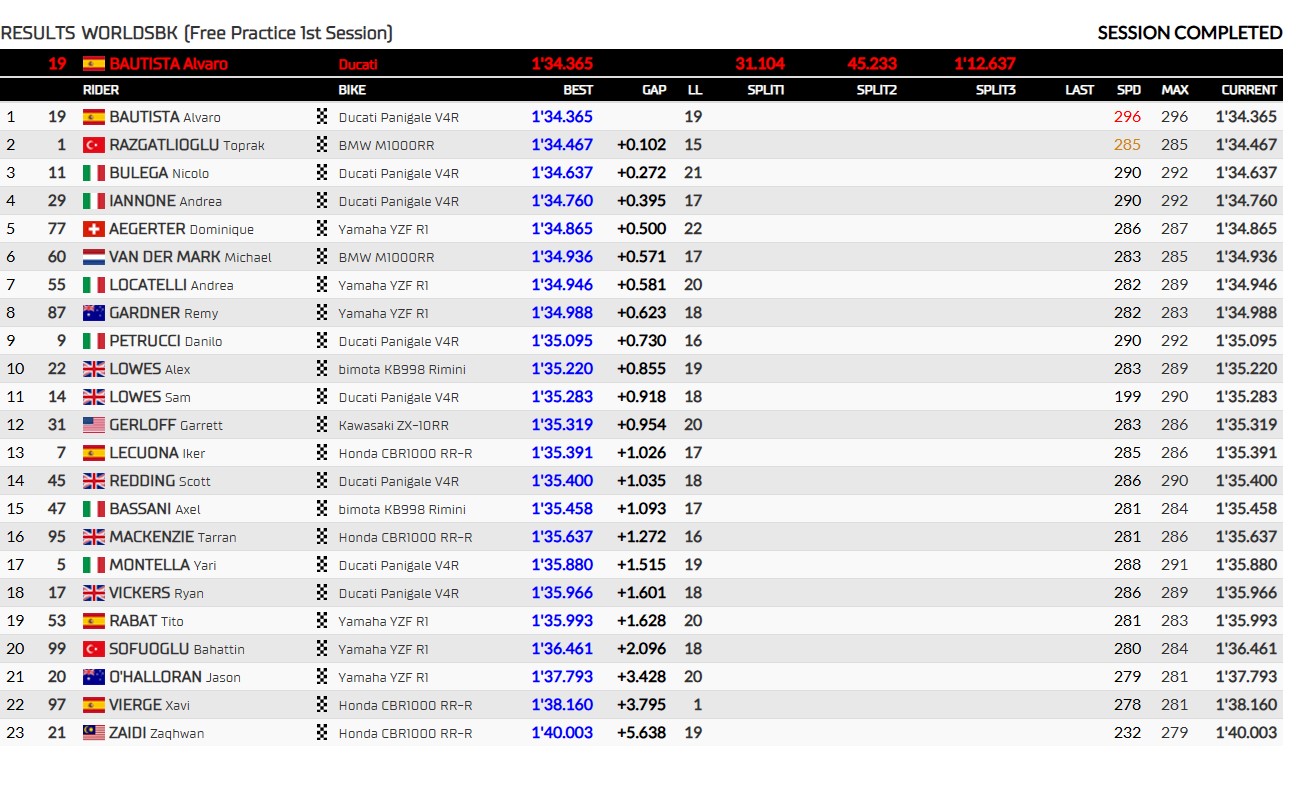
Task: Click checkered flag icon in PETRUCCI's row
Action: [322, 341]
